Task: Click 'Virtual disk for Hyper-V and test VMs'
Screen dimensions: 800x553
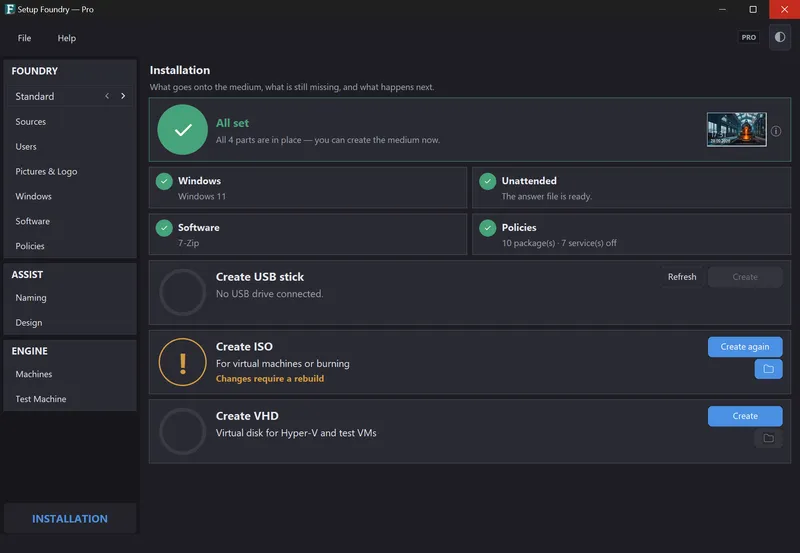Action: (x=296, y=433)
